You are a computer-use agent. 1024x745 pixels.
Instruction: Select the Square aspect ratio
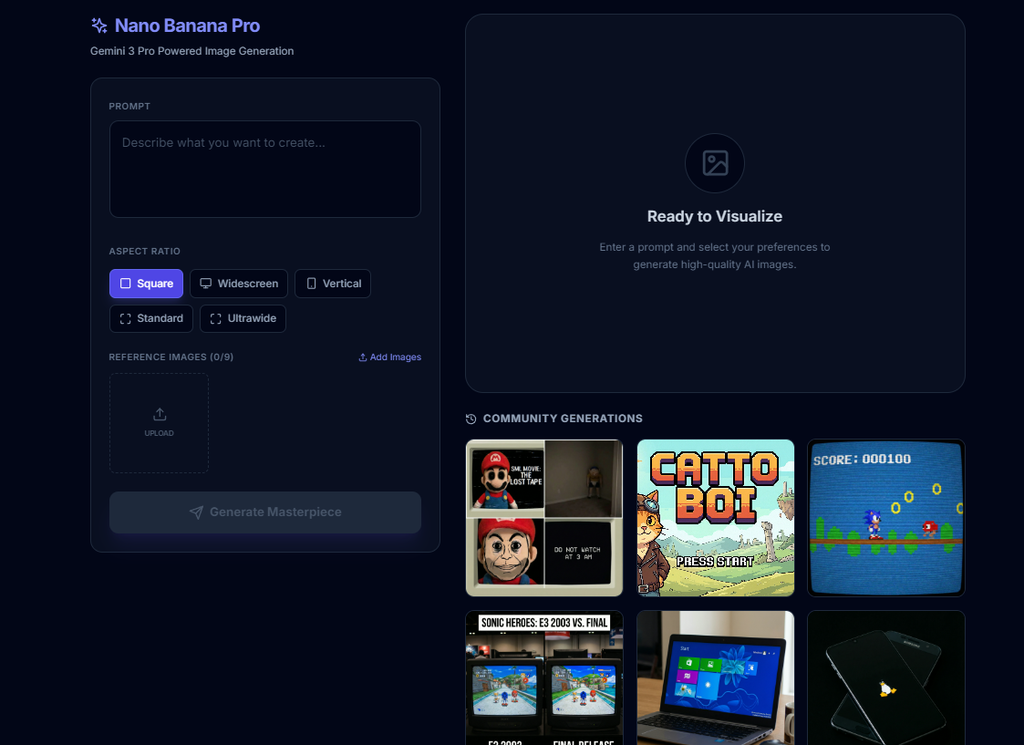pyautogui.click(x=146, y=283)
